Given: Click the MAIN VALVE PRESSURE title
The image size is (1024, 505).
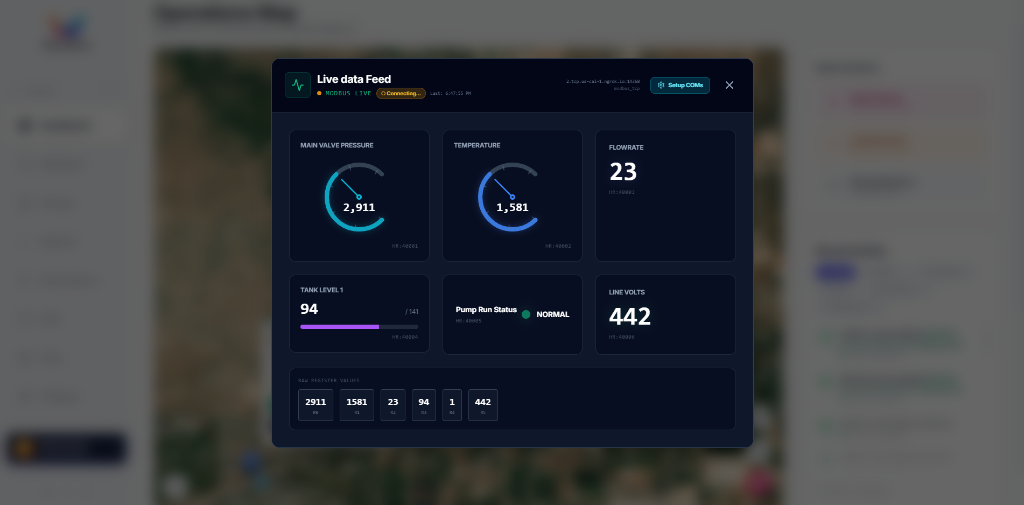Looking at the screenshot, I should tap(337, 146).
